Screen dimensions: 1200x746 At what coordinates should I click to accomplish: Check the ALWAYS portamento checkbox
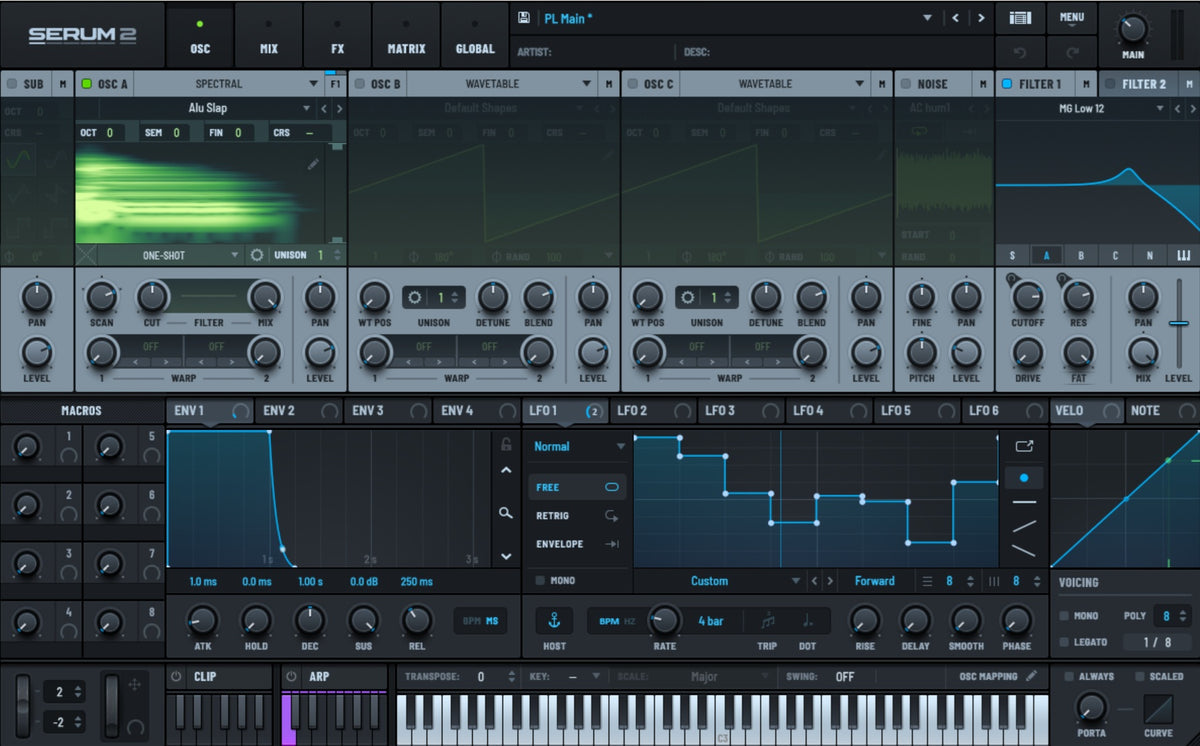(1069, 676)
